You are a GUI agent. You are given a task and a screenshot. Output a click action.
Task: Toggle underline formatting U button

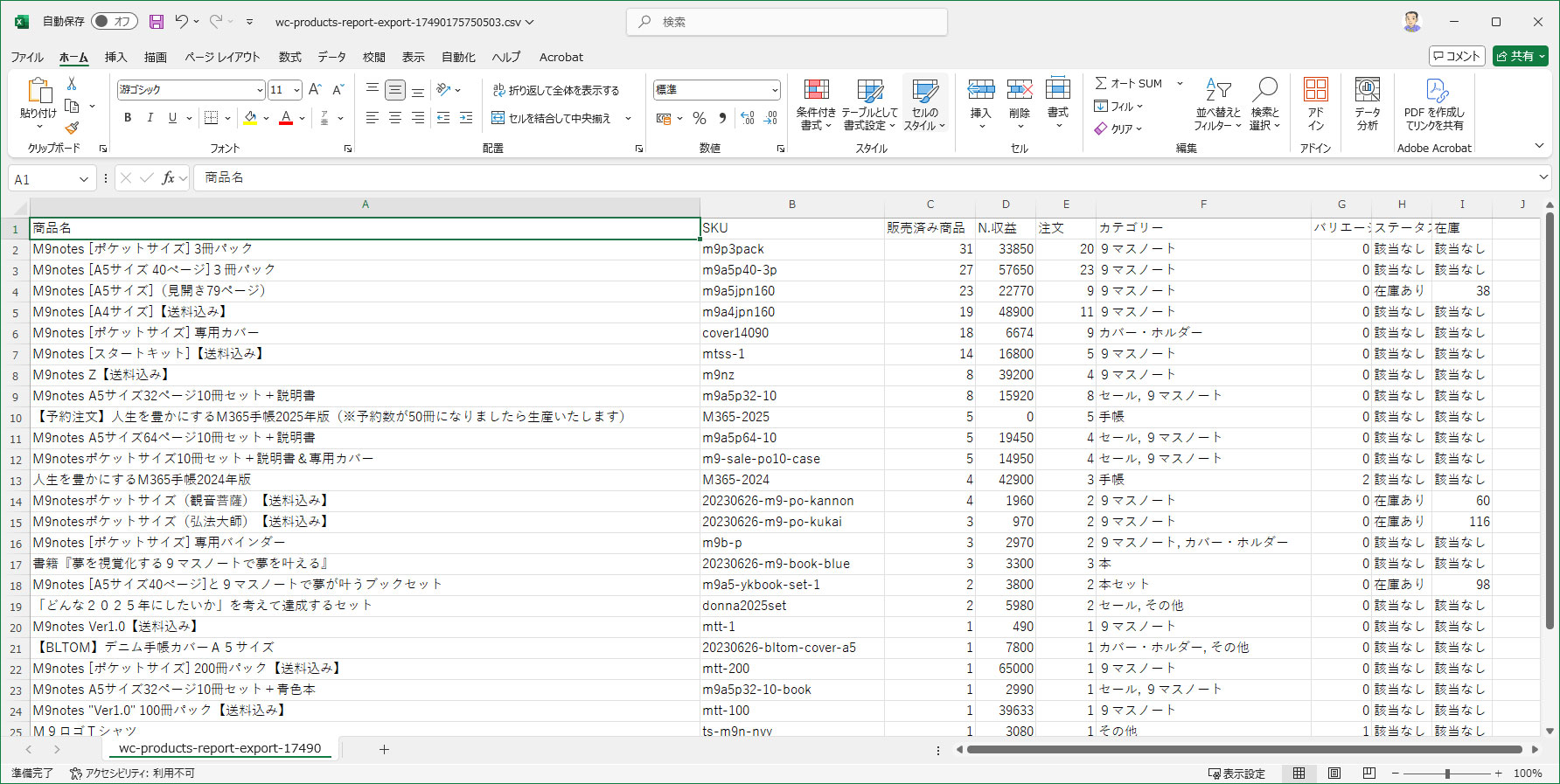172,118
